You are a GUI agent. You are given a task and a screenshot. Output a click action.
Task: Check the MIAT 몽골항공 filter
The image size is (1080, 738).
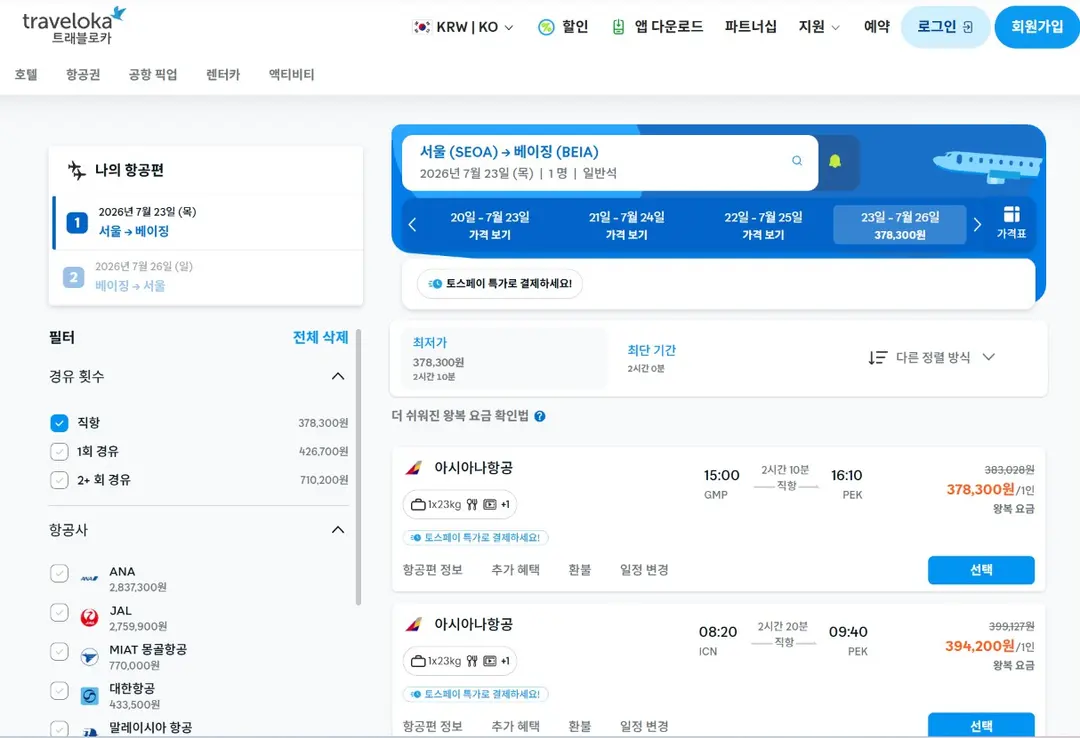coord(59,651)
